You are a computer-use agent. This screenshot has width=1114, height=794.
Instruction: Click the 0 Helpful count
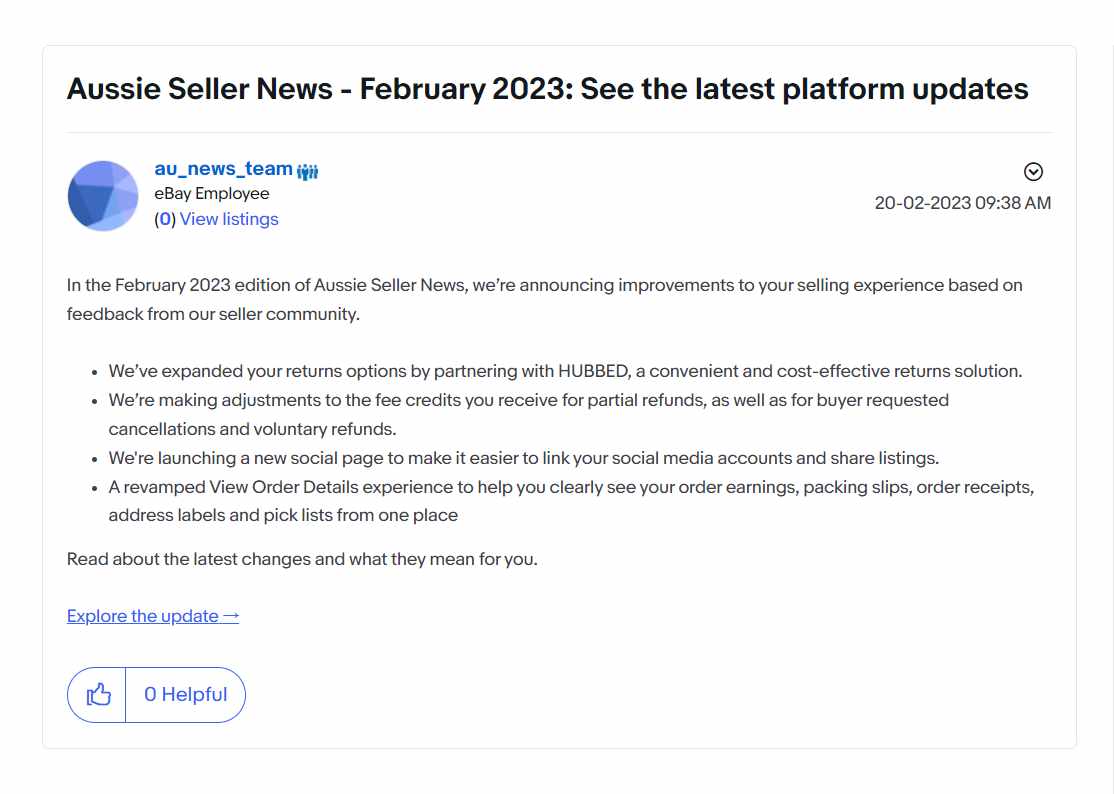point(185,695)
